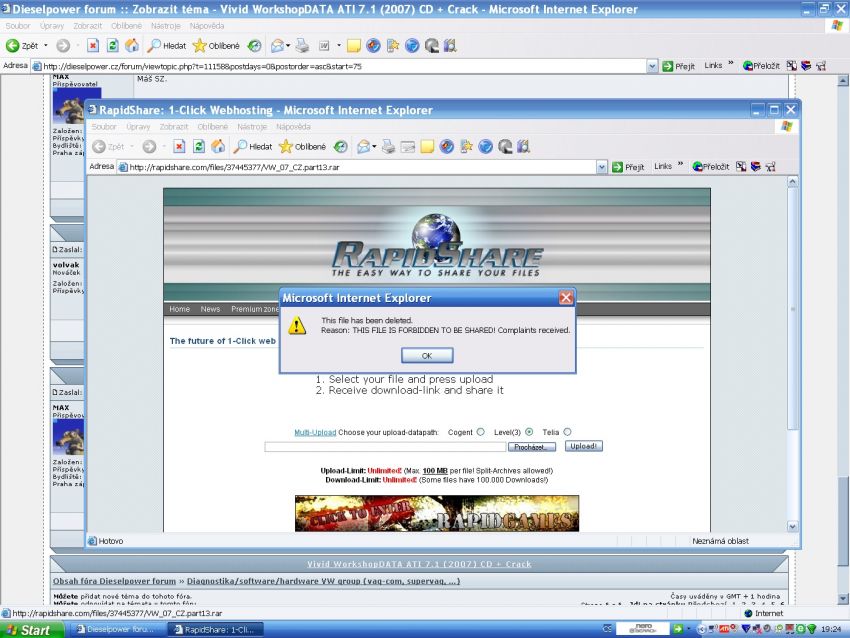Click the Start button
The image size is (850, 638).
[31, 630]
